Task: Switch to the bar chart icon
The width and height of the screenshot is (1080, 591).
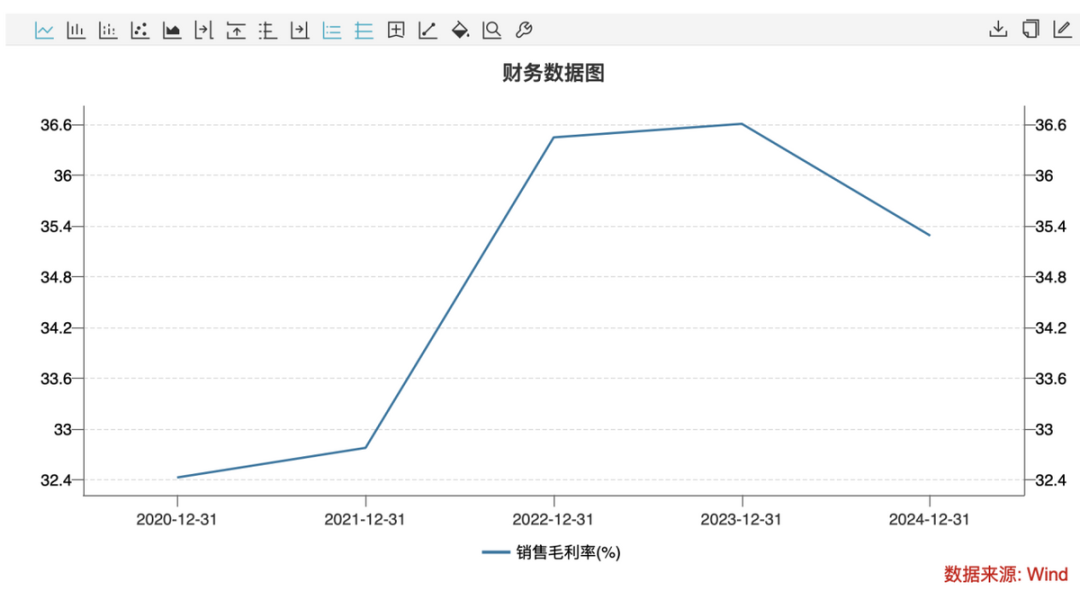Action: [x=76, y=30]
